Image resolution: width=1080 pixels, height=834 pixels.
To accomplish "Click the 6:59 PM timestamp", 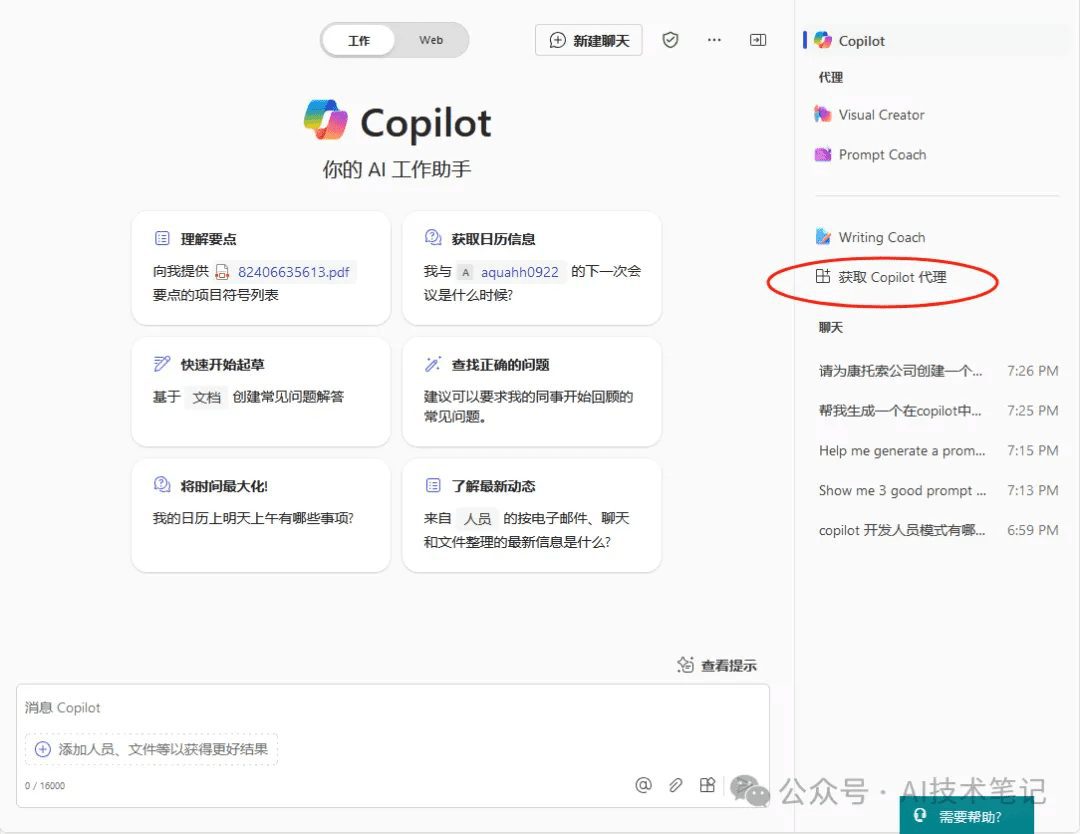I will point(1032,530).
